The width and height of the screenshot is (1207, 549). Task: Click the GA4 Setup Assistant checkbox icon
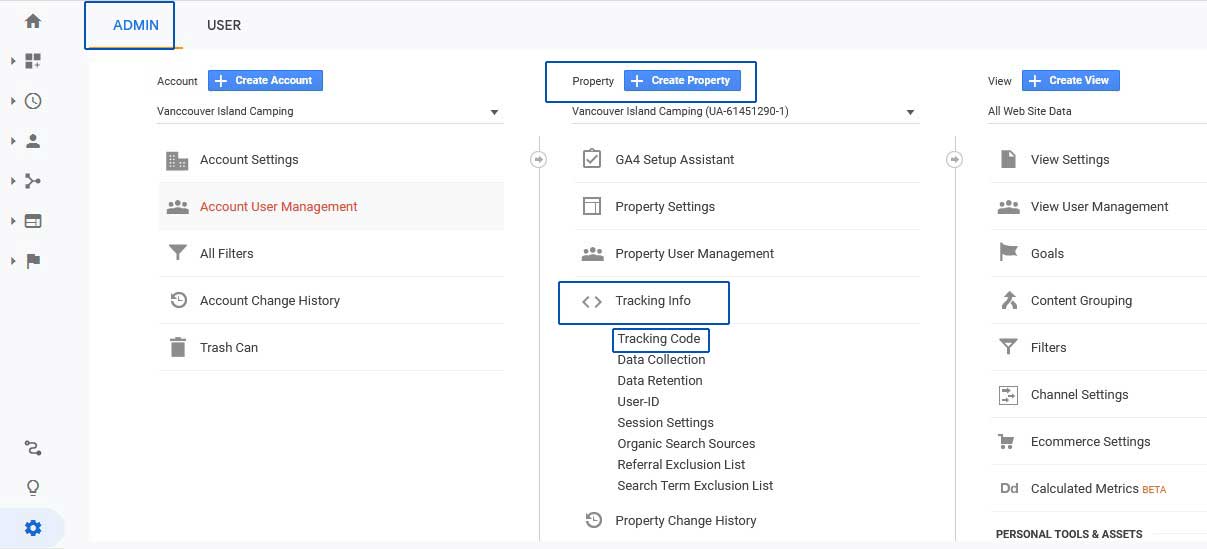tap(592, 160)
